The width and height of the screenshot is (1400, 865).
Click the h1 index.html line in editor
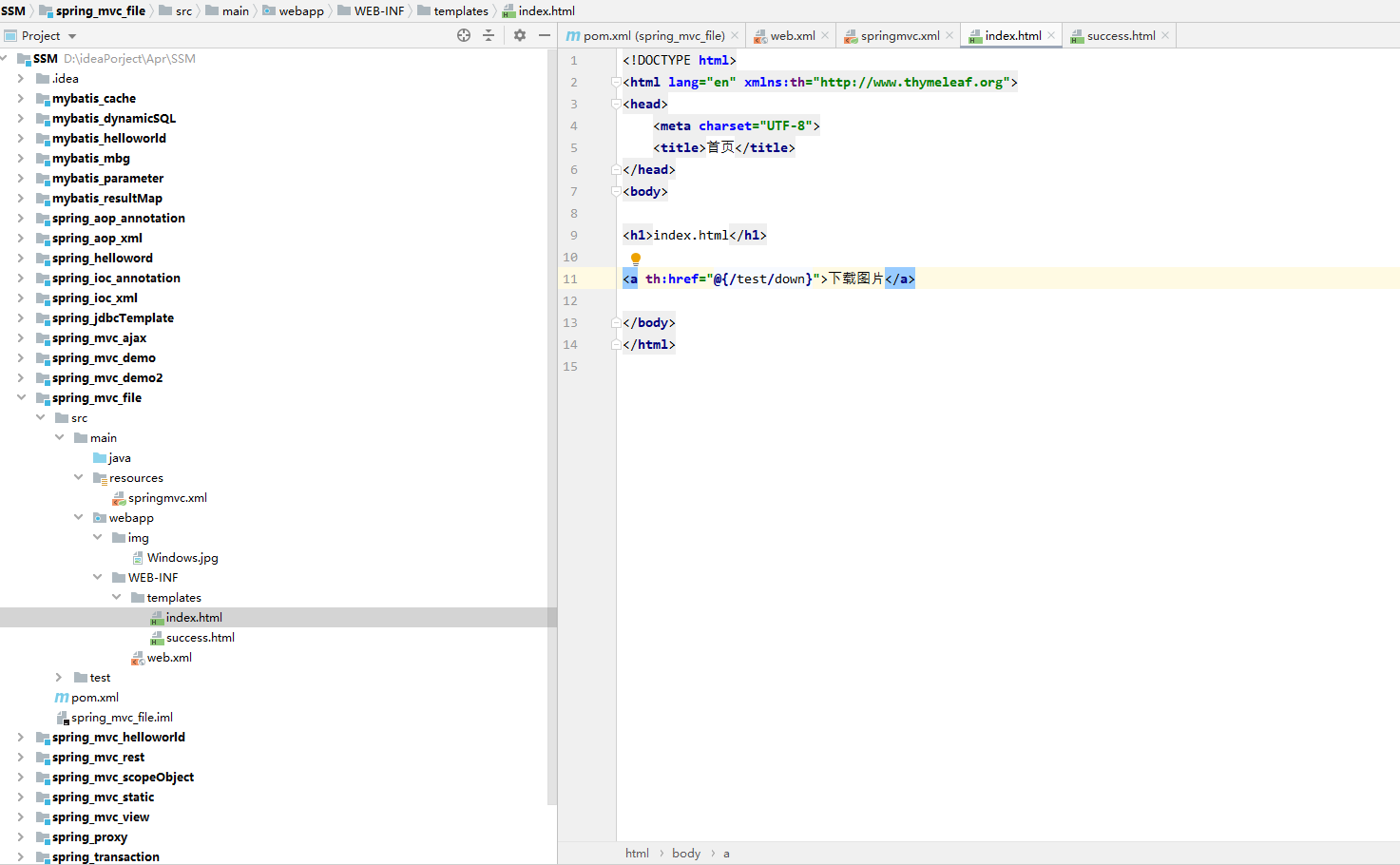point(695,235)
